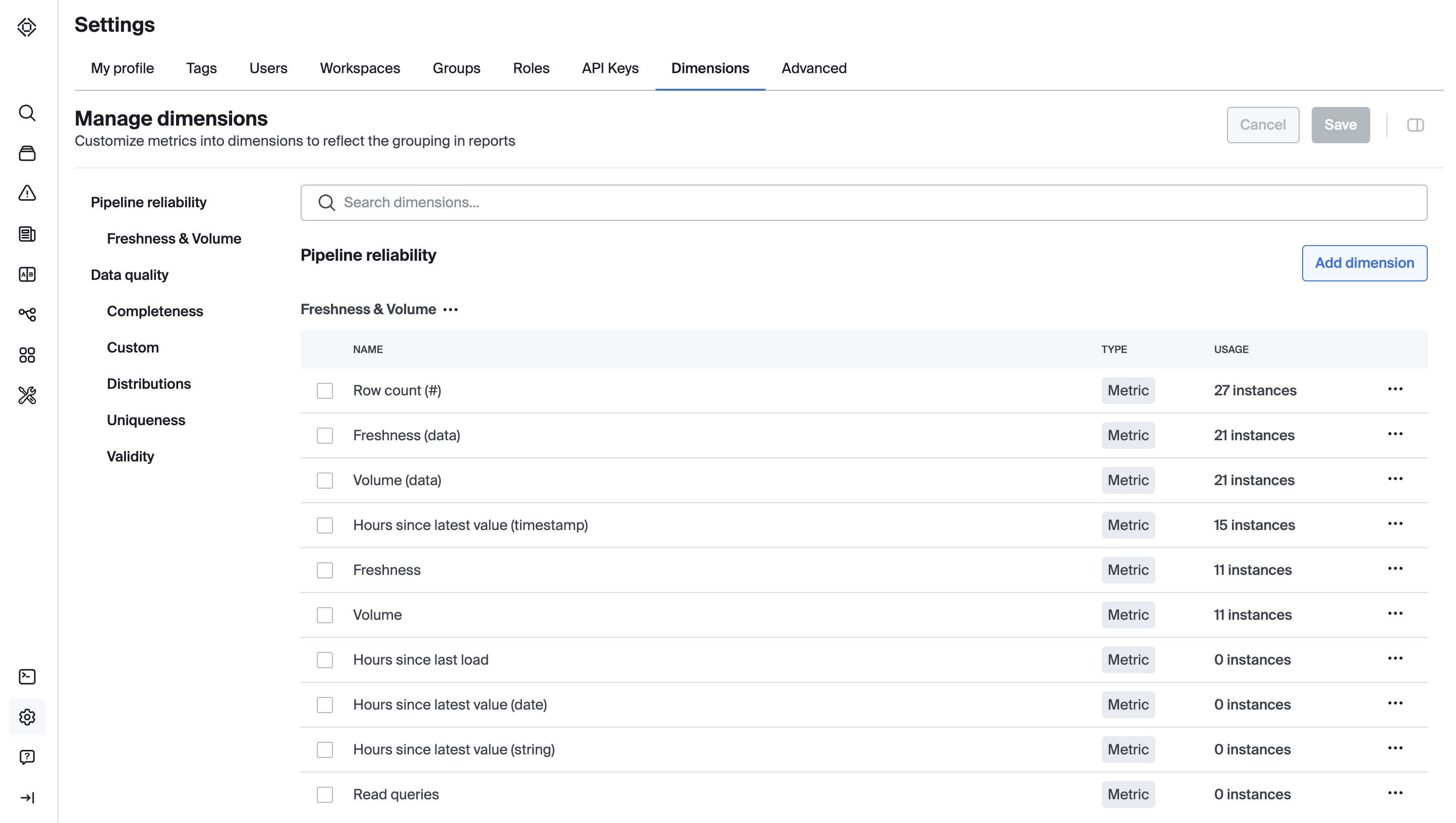Select Completeness in the dimension list
The image size is (1456, 823).
(155, 312)
